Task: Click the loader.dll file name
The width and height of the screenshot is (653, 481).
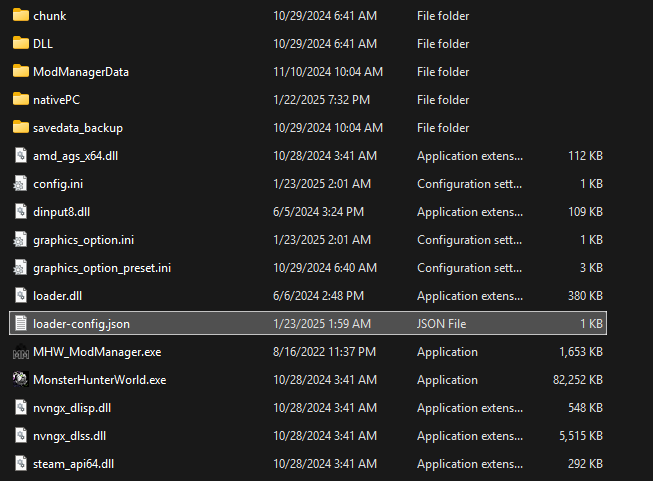Action: (56, 296)
